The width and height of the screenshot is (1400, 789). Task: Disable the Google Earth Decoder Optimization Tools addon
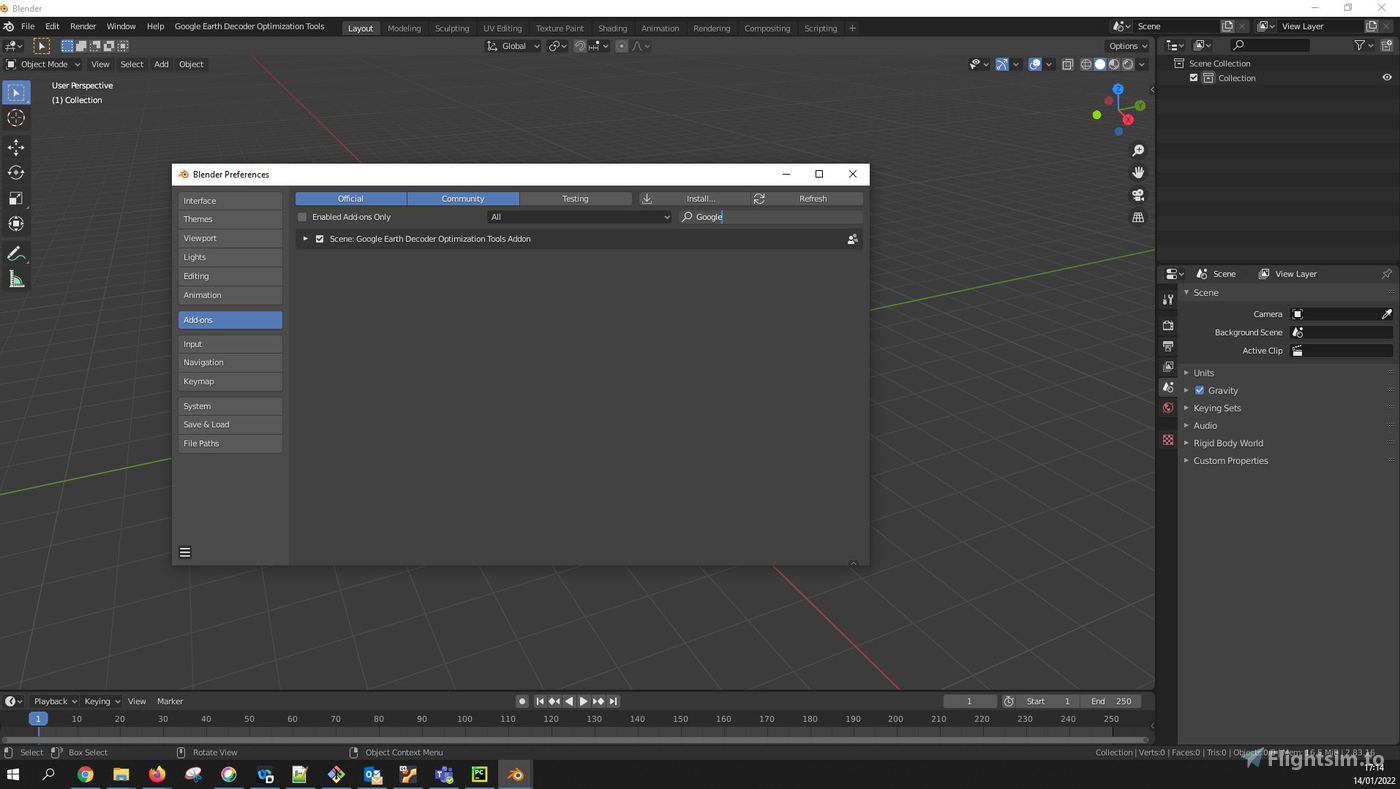tap(320, 238)
